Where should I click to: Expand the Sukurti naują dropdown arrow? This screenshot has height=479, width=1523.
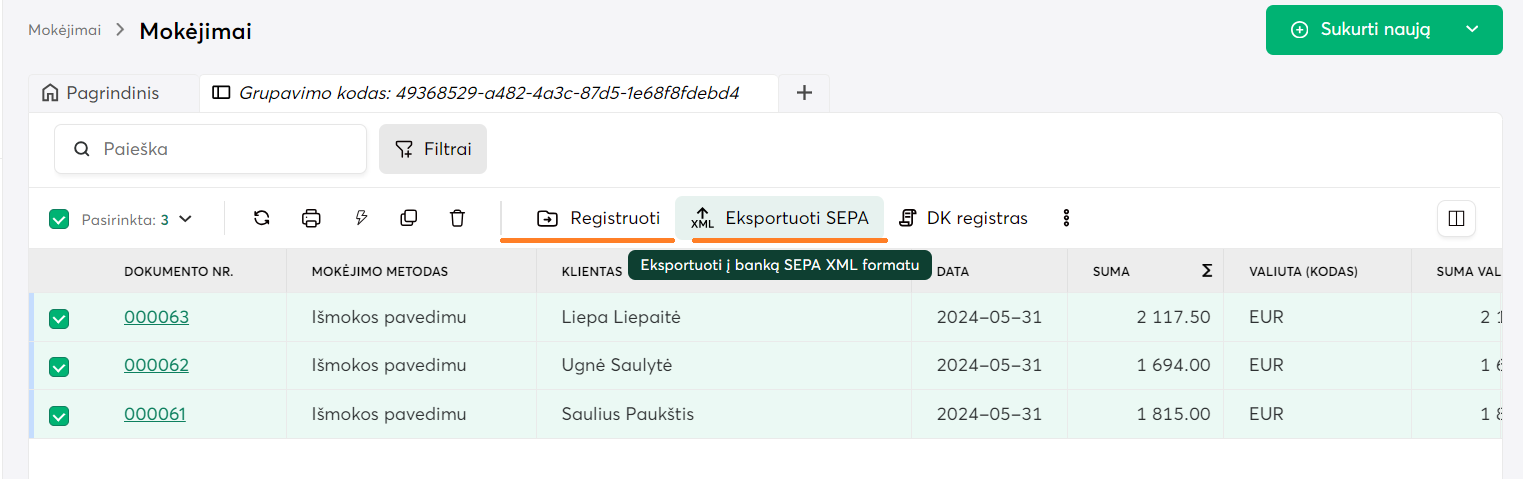coord(1472,30)
